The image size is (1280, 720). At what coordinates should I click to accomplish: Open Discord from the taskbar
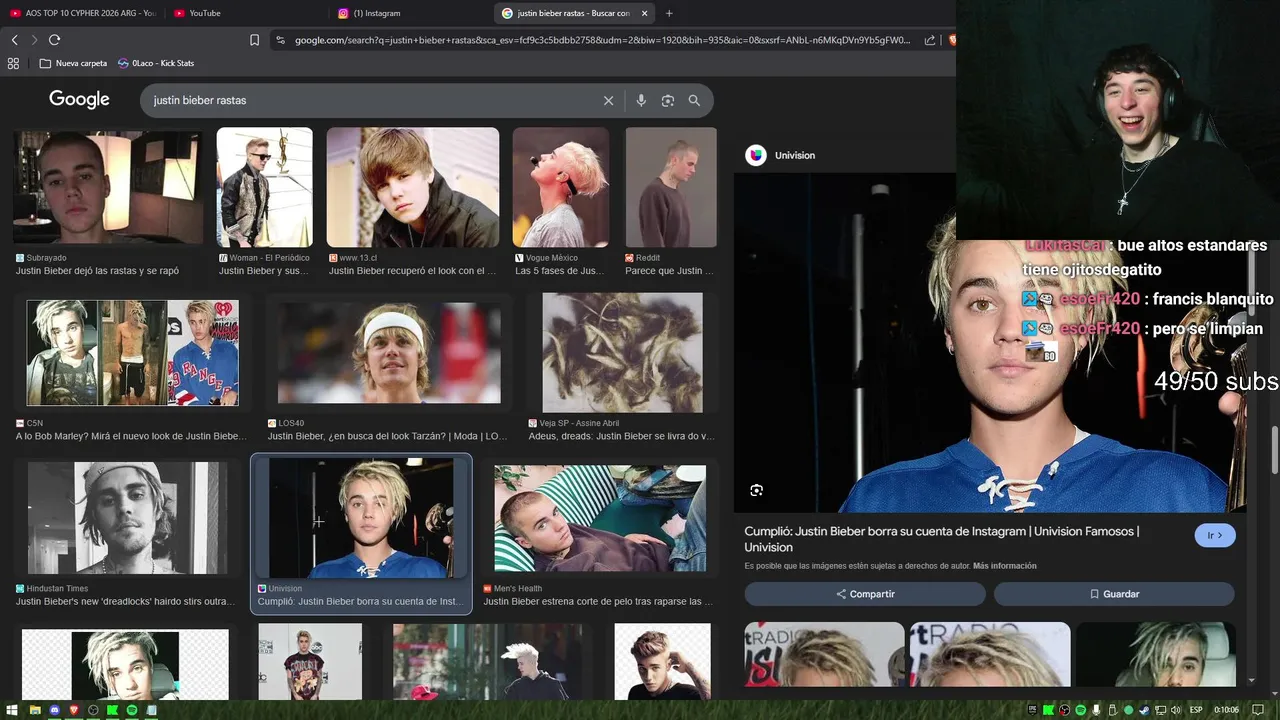tap(55, 710)
